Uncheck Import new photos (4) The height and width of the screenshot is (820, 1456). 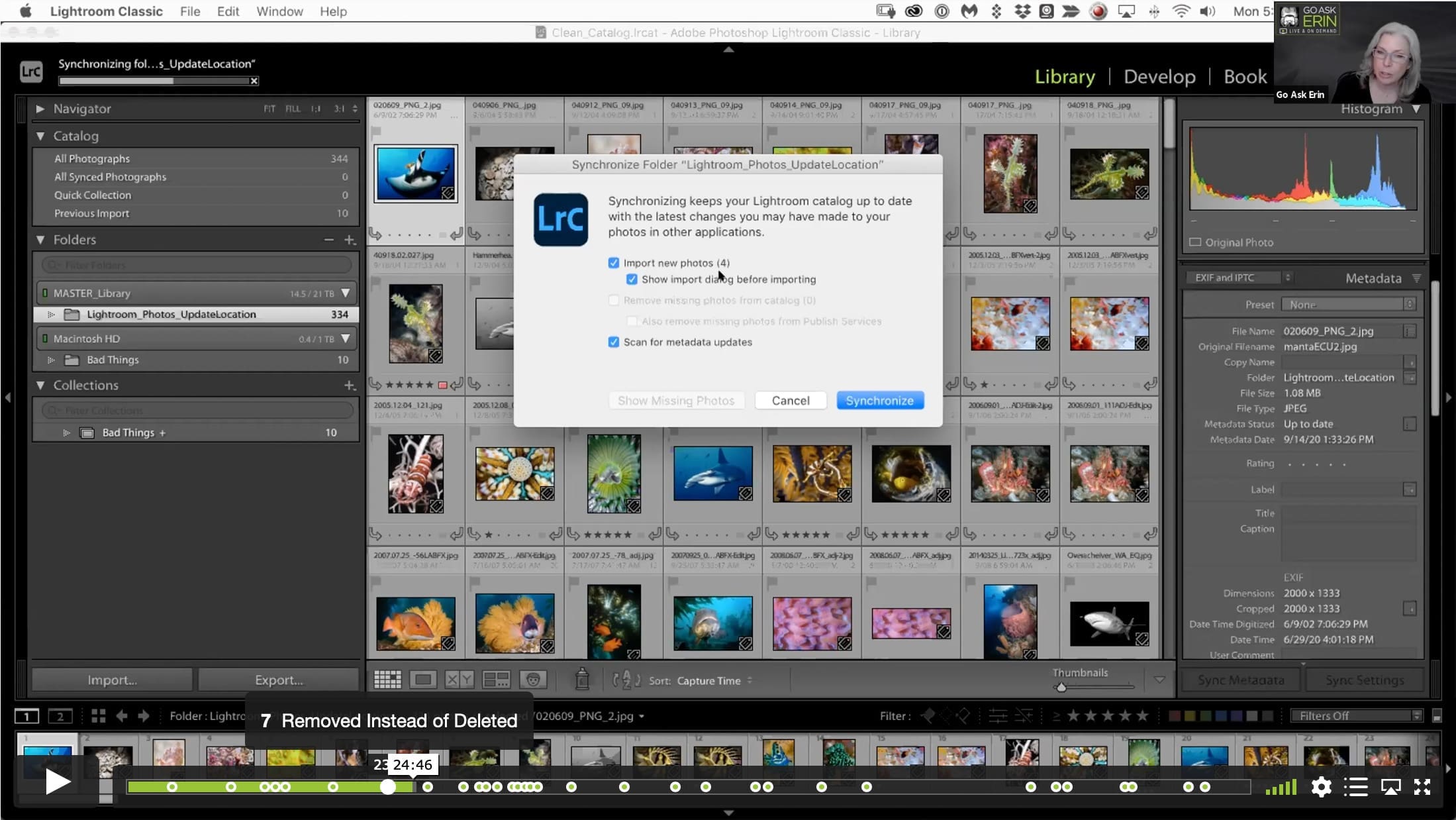coord(614,263)
